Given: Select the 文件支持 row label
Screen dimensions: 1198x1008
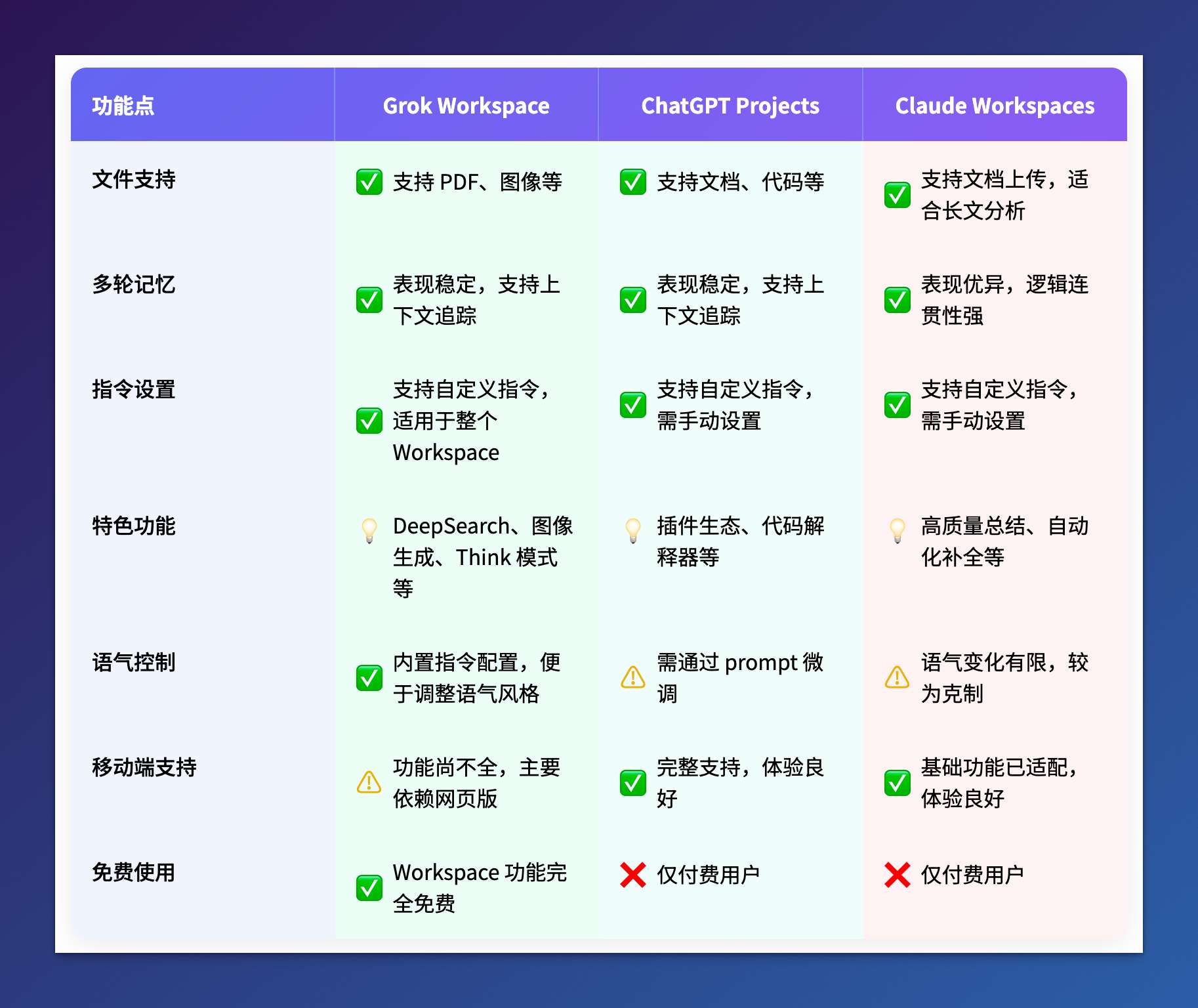Looking at the screenshot, I should (134, 179).
